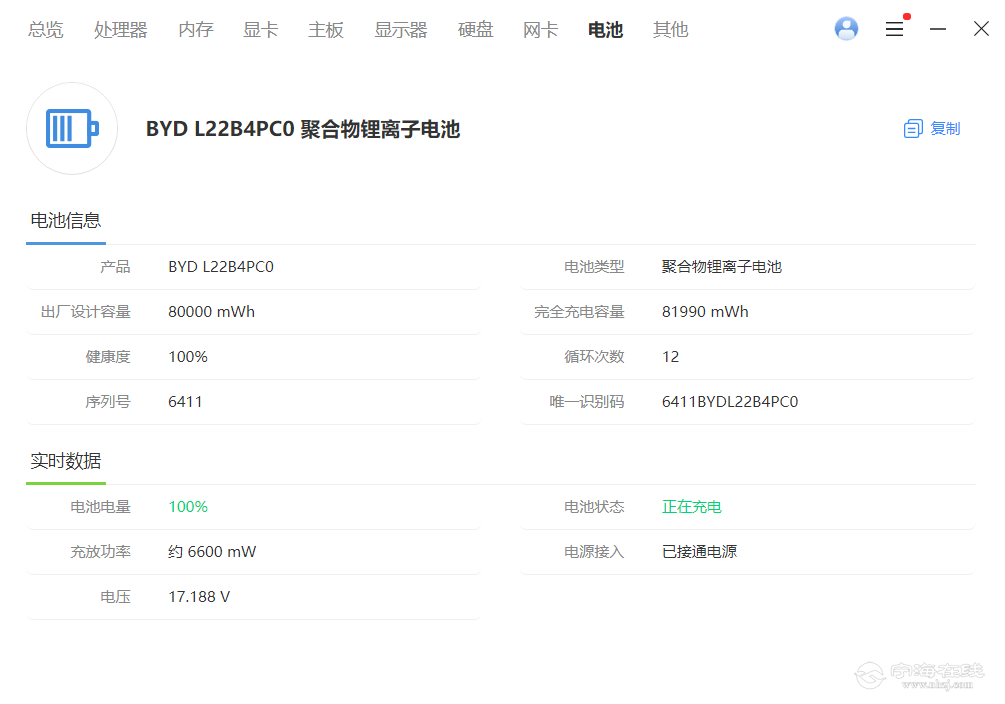Click the 唯一识别码 label
The height and width of the screenshot is (704, 1005).
tap(586, 401)
